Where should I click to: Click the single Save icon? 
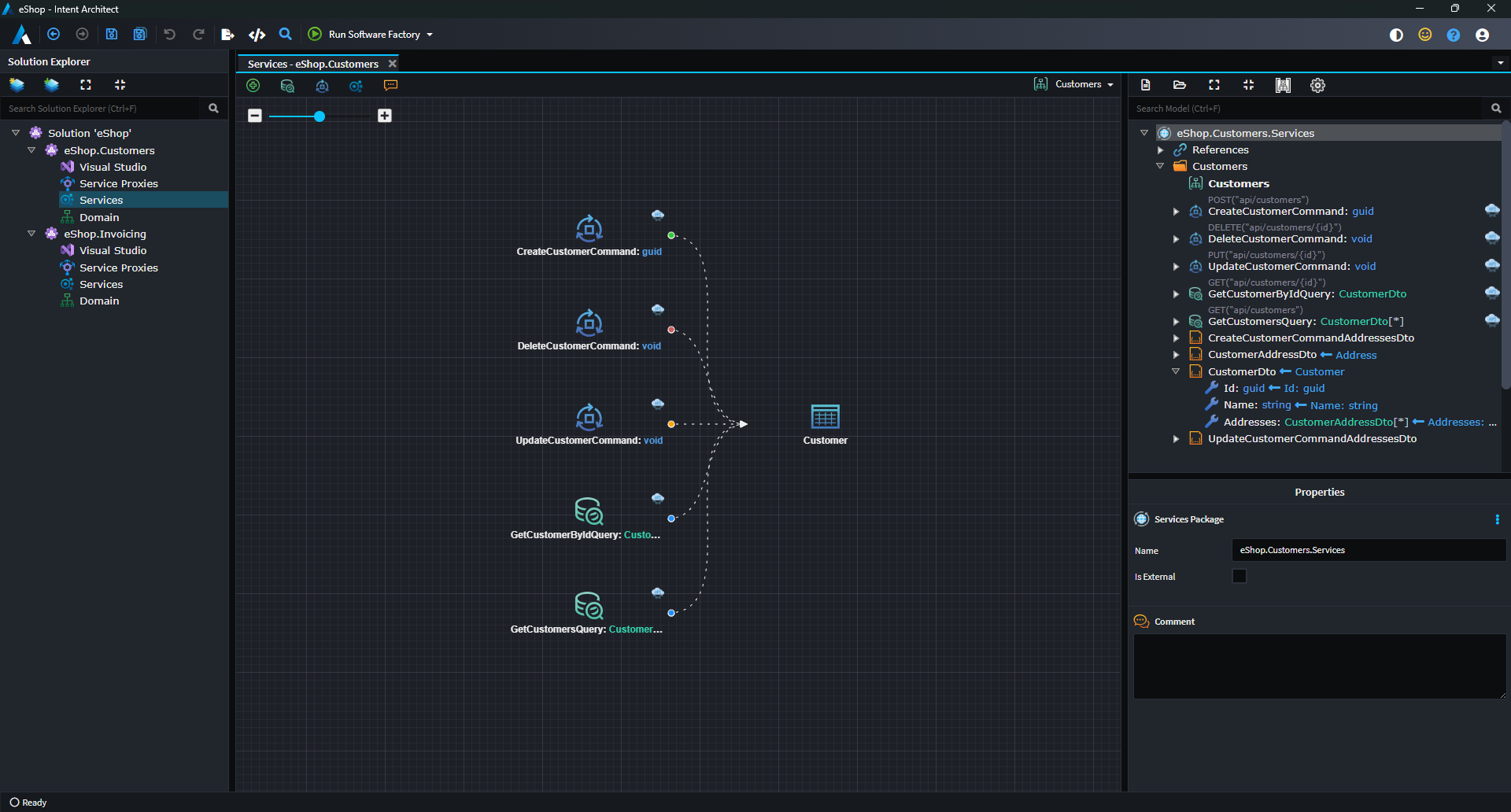click(112, 35)
